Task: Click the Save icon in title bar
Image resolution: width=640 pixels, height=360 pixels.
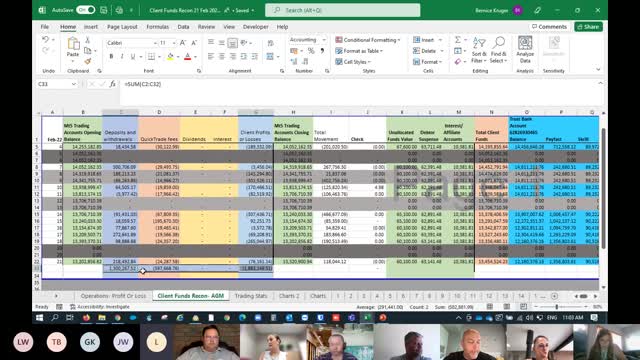Action: click(x=104, y=10)
